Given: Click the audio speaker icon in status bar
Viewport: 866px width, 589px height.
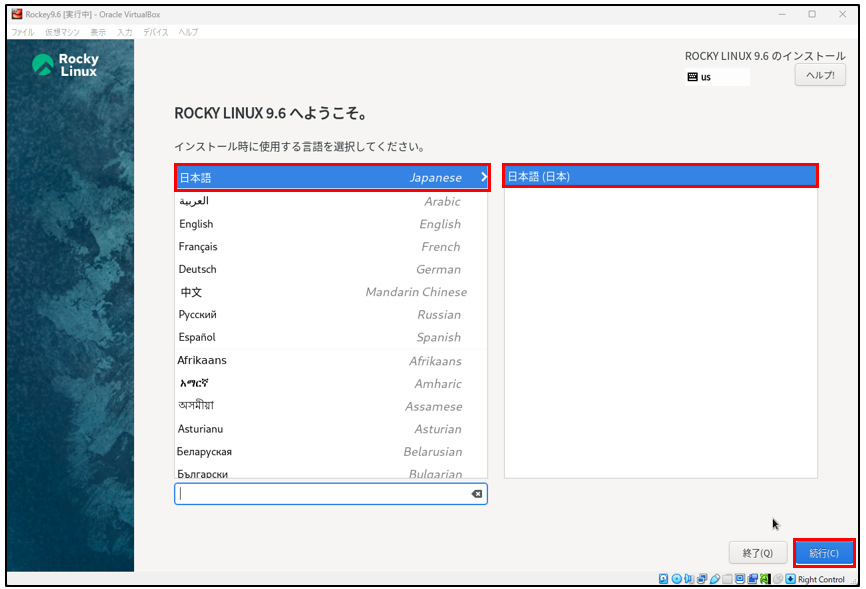Looking at the screenshot, I should pyautogui.click(x=690, y=579).
